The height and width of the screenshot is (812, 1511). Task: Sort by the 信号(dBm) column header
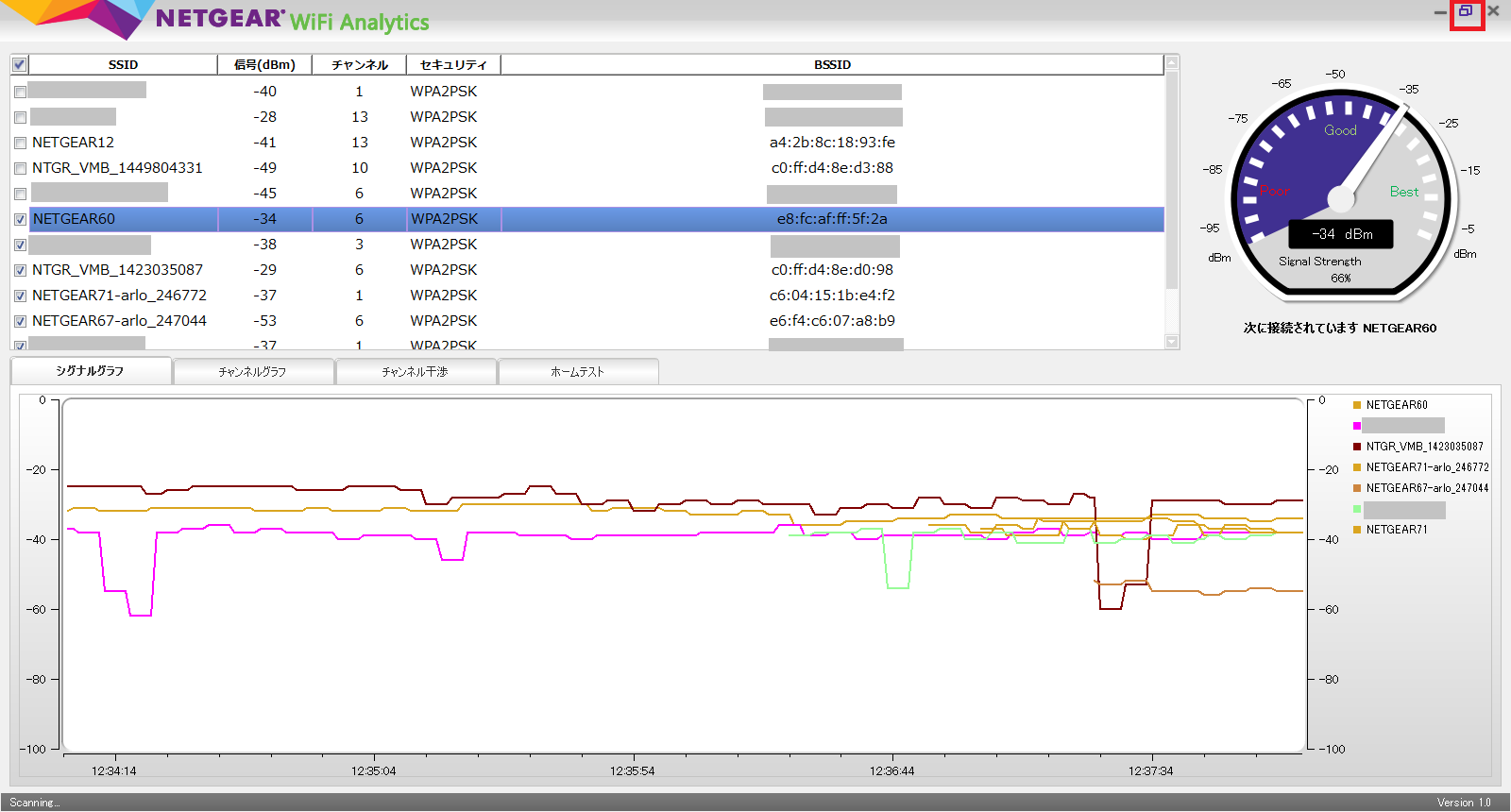point(264,64)
